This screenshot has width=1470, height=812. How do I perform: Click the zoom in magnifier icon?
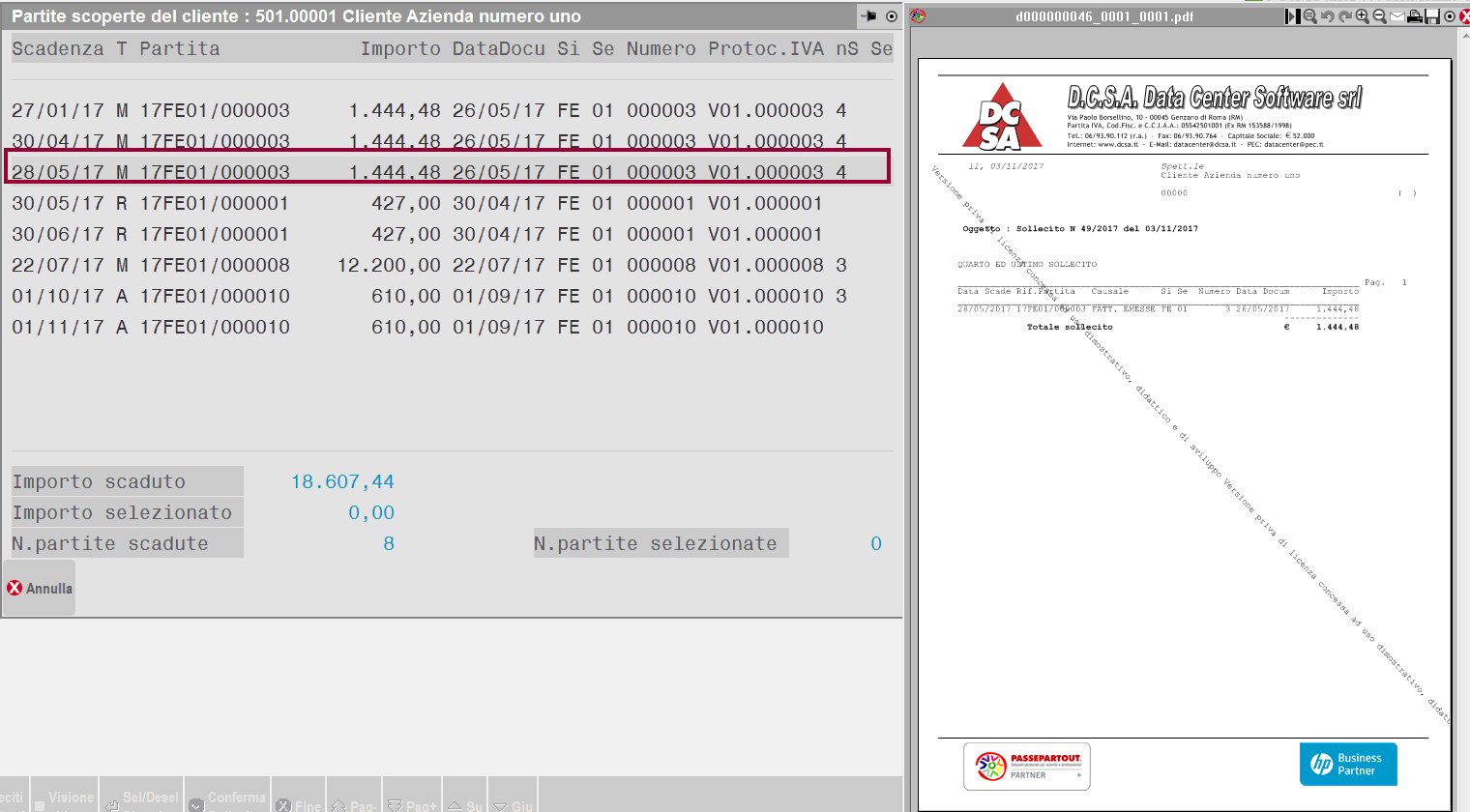click(1363, 16)
